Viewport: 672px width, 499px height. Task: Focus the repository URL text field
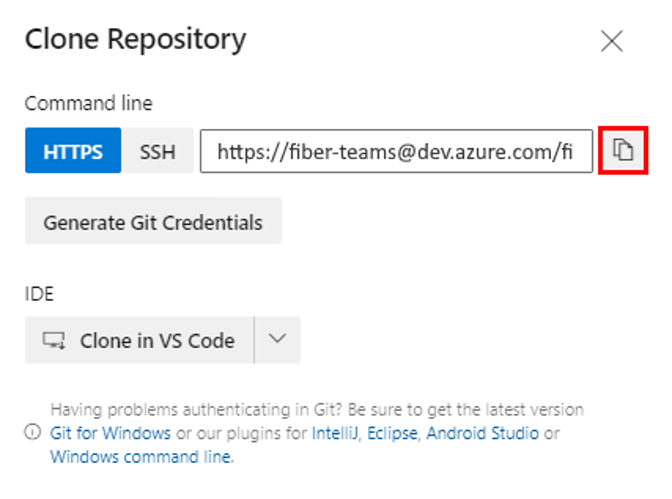click(395, 152)
